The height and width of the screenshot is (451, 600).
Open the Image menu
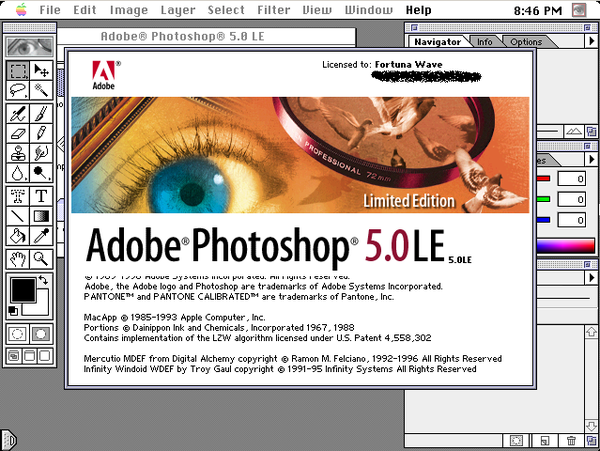(x=129, y=10)
